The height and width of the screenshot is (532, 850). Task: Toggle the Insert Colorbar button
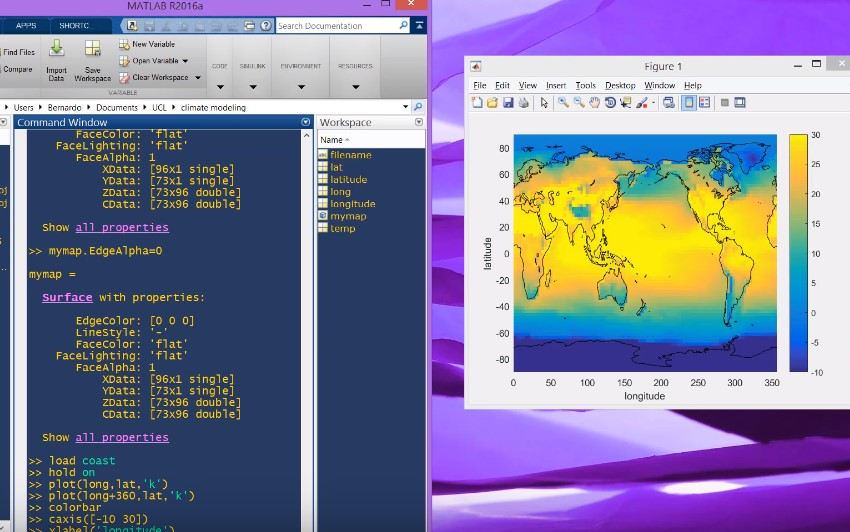[x=689, y=102]
